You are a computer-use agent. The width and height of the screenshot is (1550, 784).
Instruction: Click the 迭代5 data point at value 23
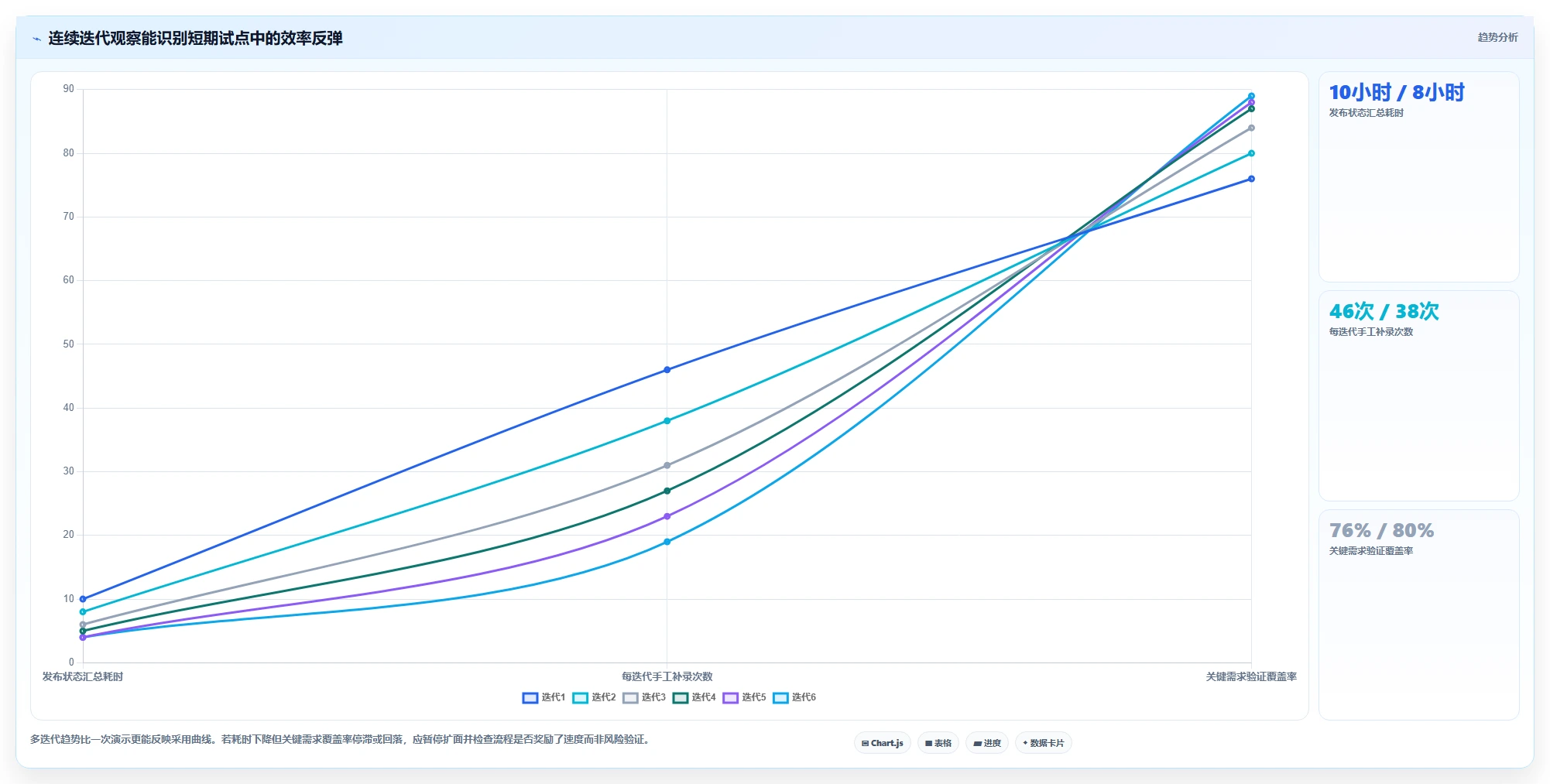[667, 516]
